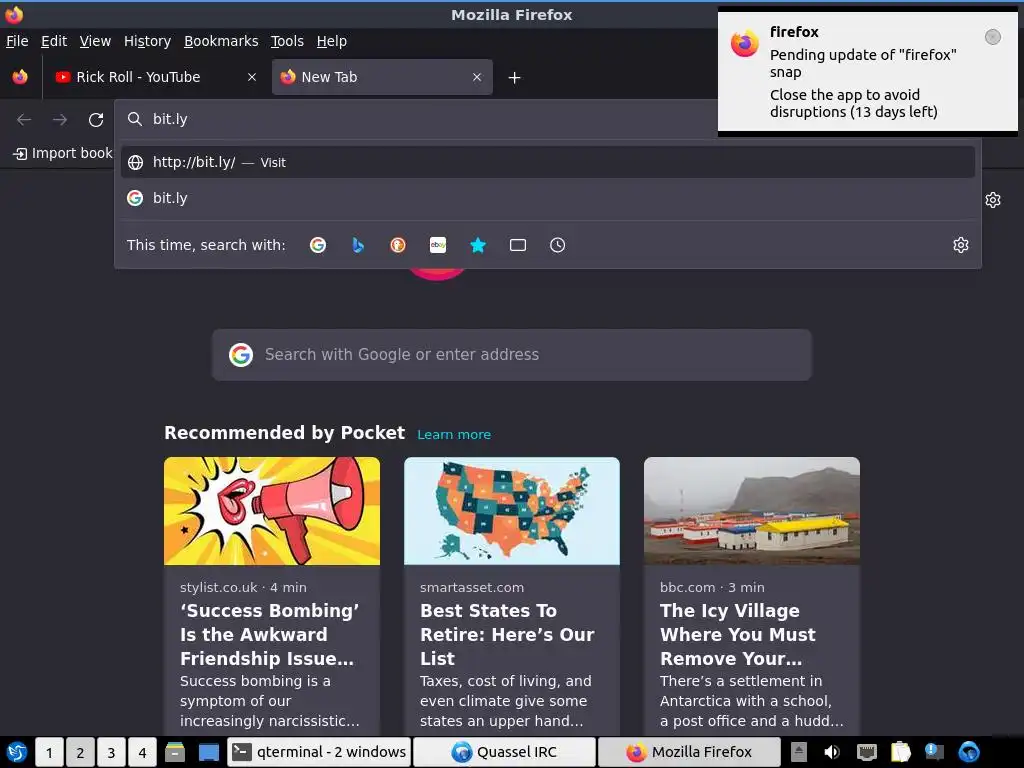Go forward using the forward arrow
Screen dimensions: 1024x768
[x=60, y=120]
